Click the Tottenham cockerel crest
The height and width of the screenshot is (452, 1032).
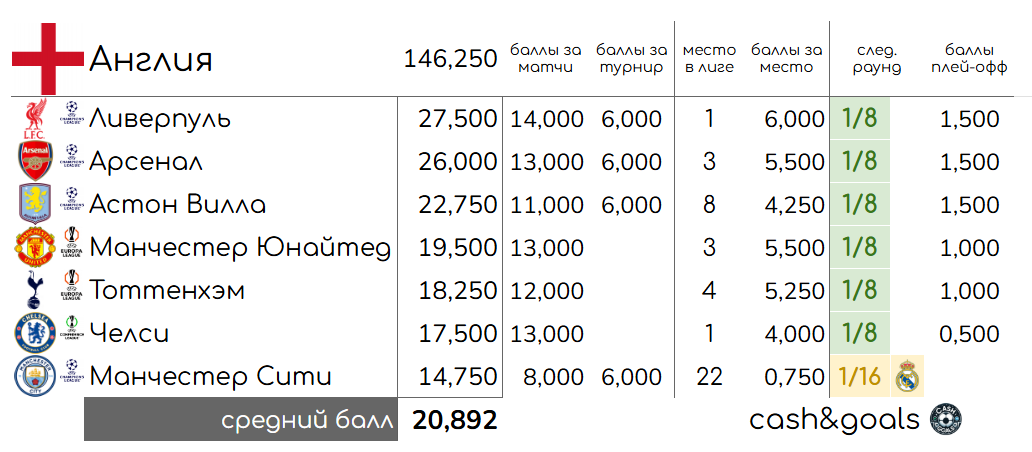pyautogui.click(x=35, y=291)
